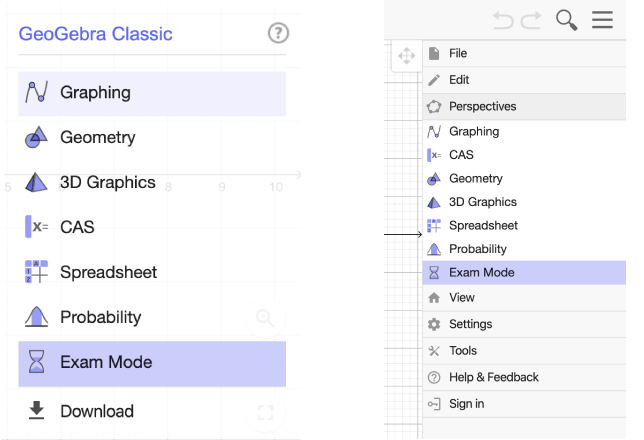Select Spreadsheet under Perspectives in right menu
This screenshot has width=644, height=440.
[x=524, y=226]
